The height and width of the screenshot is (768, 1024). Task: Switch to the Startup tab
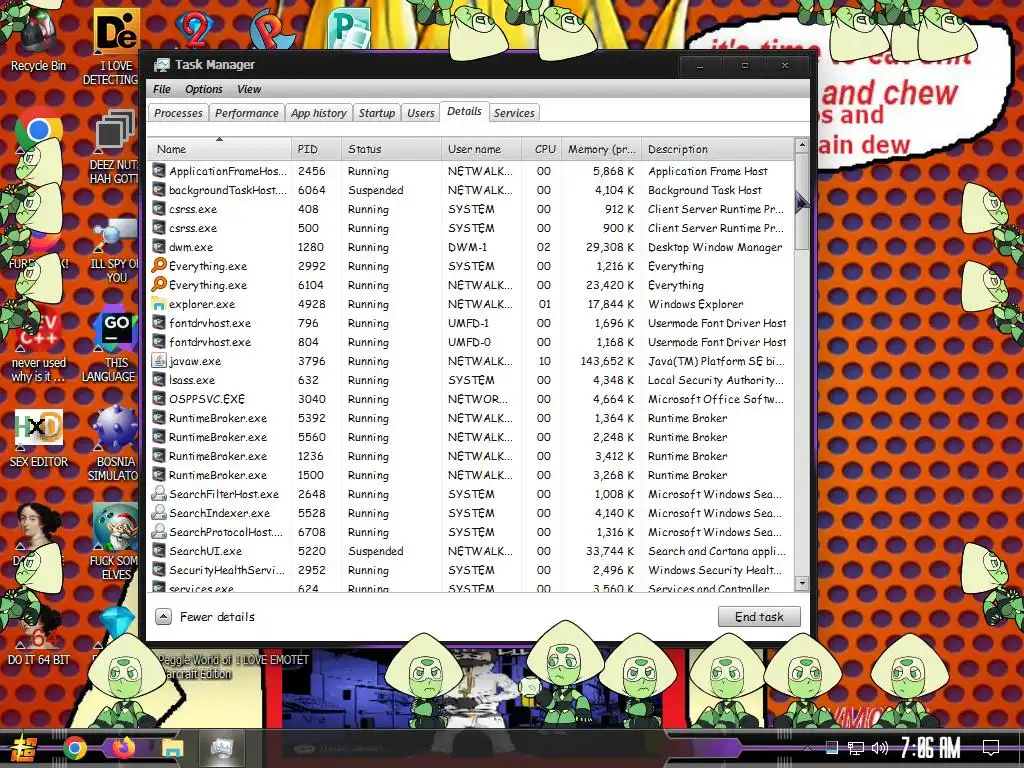point(377,113)
